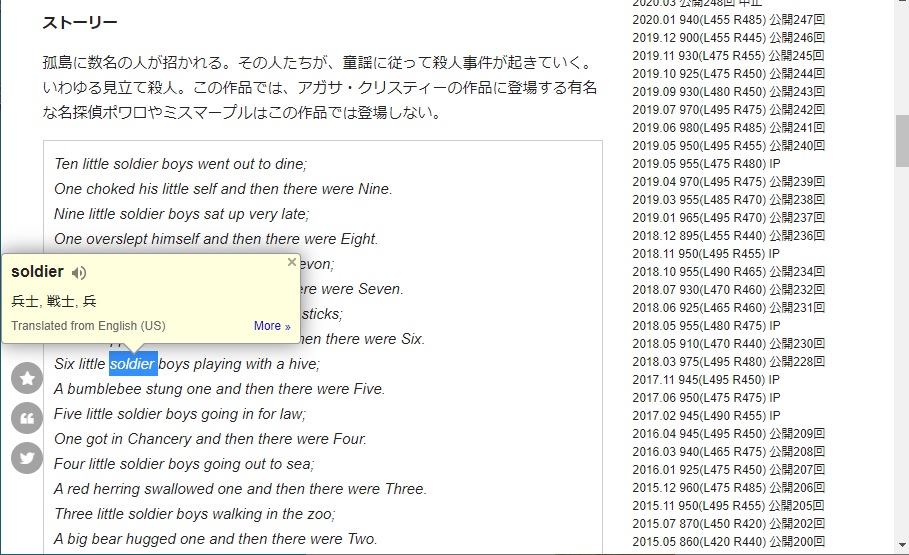Click the 2020.01 940(L455 R485) 公開247回 entry
The image size is (909, 555).
[x=728, y=20]
